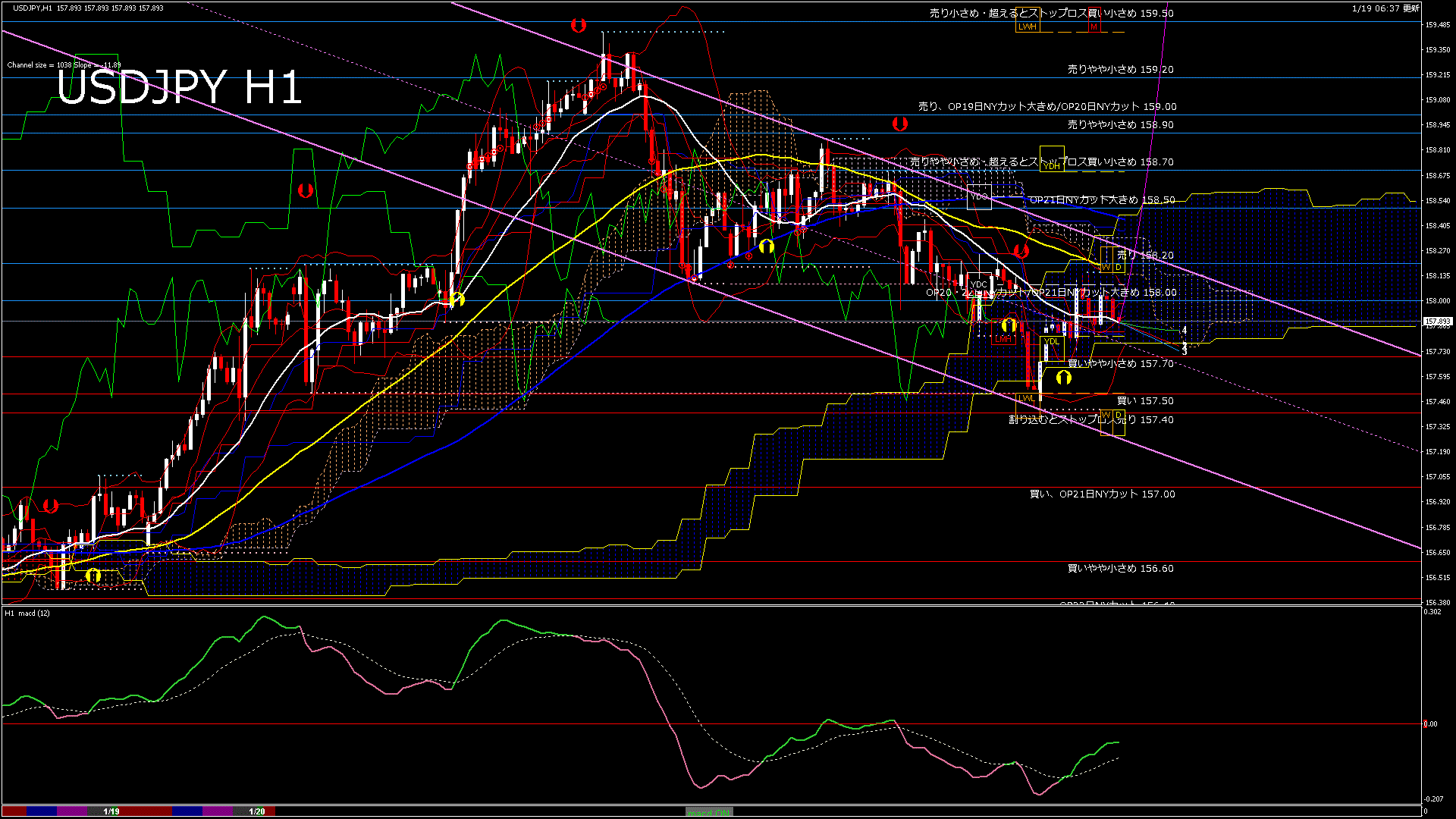1456x819 pixels.
Task: Click the yellow up-arrow below 買いやや小さめ 157.70
Action: click(x=1063, y=377)
